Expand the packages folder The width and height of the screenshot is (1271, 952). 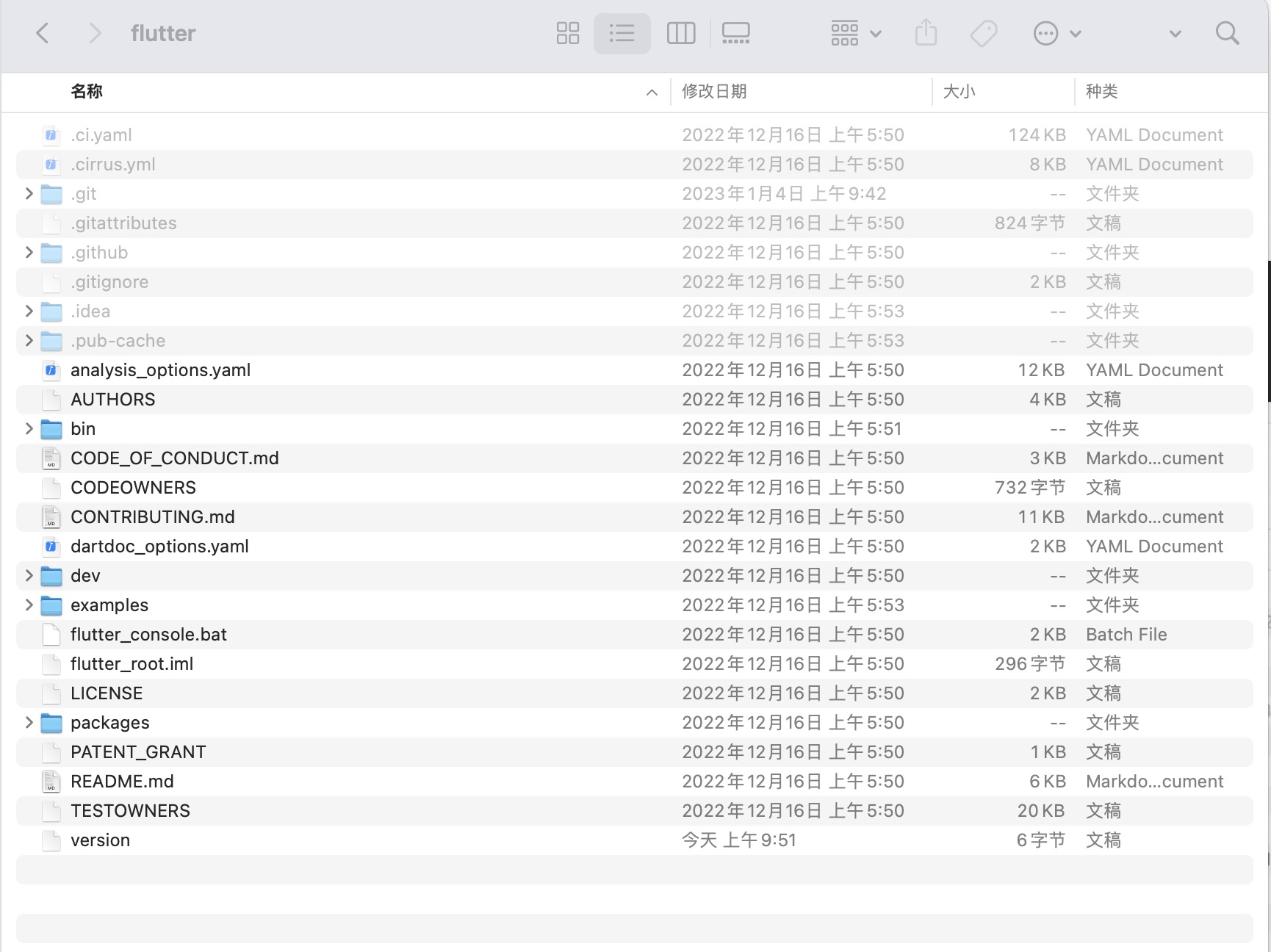(x=29, y=722)
